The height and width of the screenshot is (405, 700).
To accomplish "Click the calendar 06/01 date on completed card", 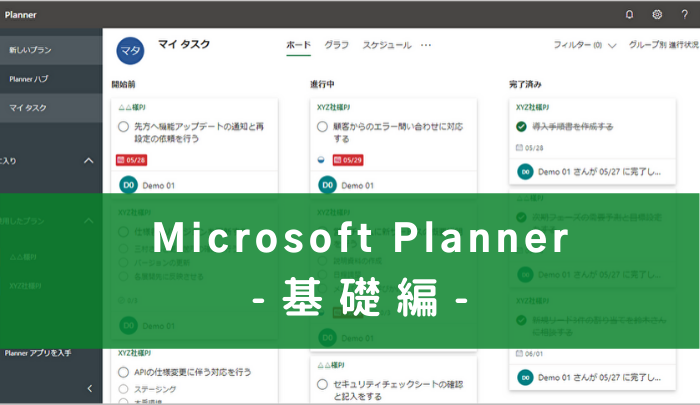I will 530,354.
